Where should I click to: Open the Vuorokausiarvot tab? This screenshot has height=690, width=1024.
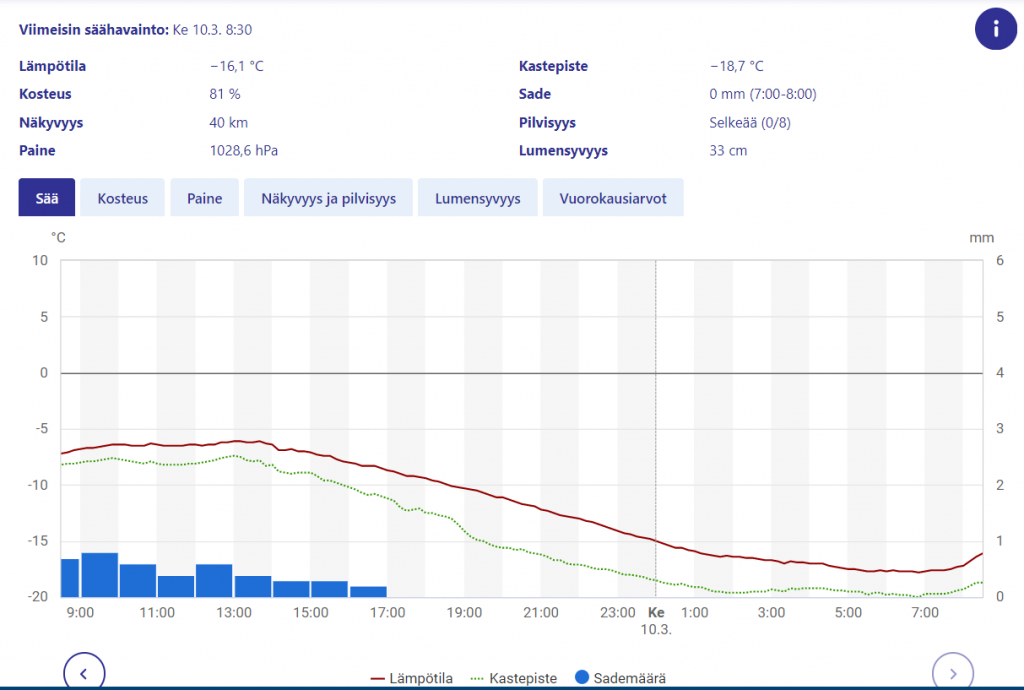point(613,198)
